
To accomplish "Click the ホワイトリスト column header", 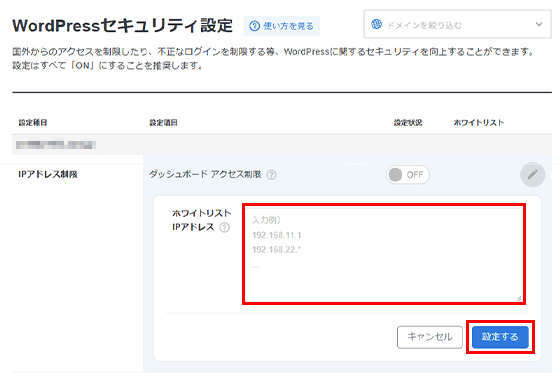I will point(479,123).
